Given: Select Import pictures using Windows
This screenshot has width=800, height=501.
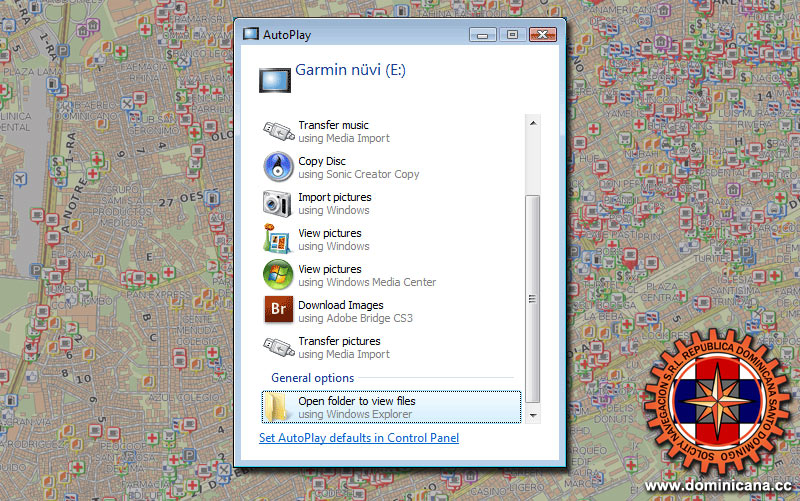Looking at the screenshot, I should coord(392,203).
